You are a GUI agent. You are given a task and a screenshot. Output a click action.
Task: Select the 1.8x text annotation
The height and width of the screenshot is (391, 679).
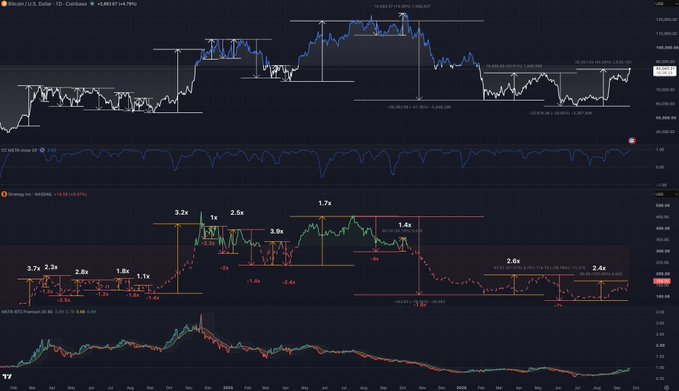(123, 271)
